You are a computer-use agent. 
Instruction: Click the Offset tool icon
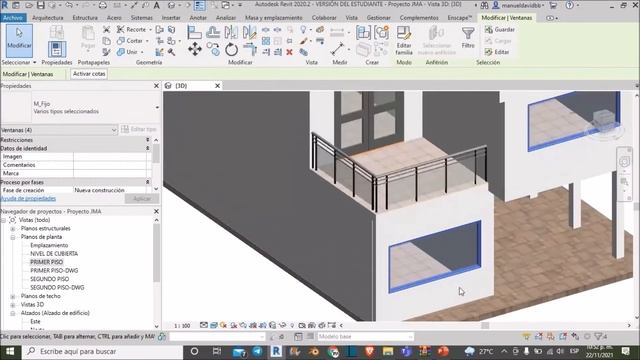213,32
